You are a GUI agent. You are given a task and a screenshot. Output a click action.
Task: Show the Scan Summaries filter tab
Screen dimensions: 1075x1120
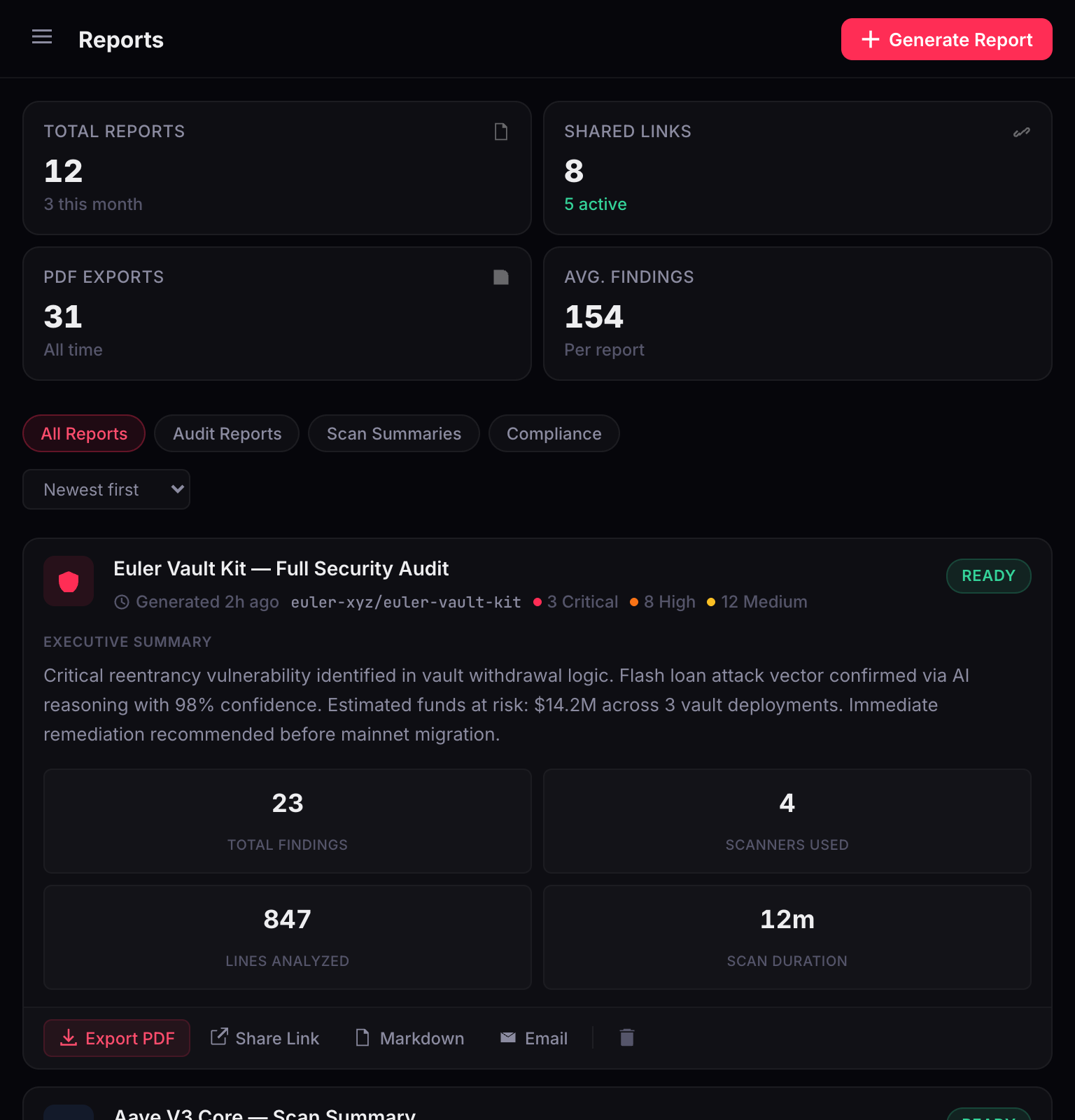pos(393,433)
